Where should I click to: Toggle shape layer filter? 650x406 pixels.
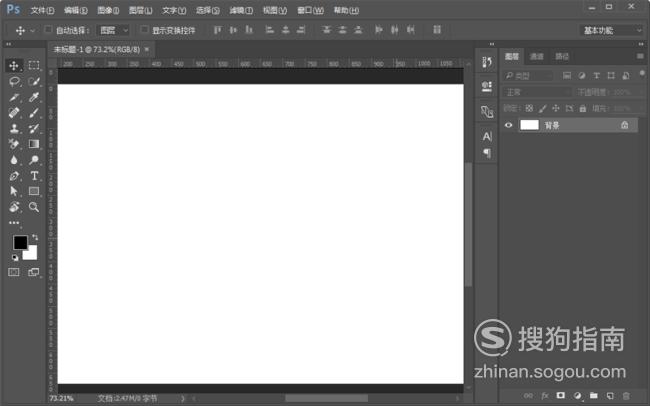click(611, 75)
